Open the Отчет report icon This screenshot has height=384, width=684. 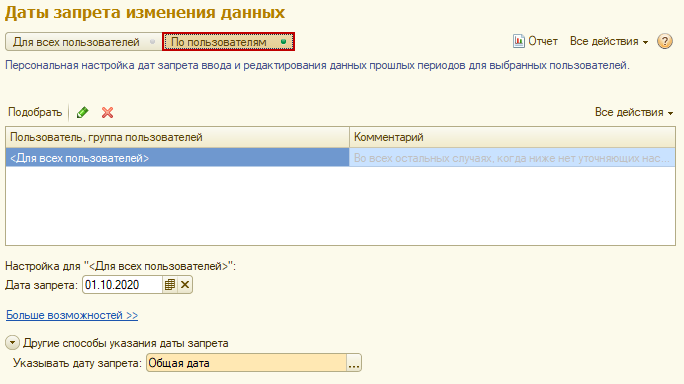[518, 41]
